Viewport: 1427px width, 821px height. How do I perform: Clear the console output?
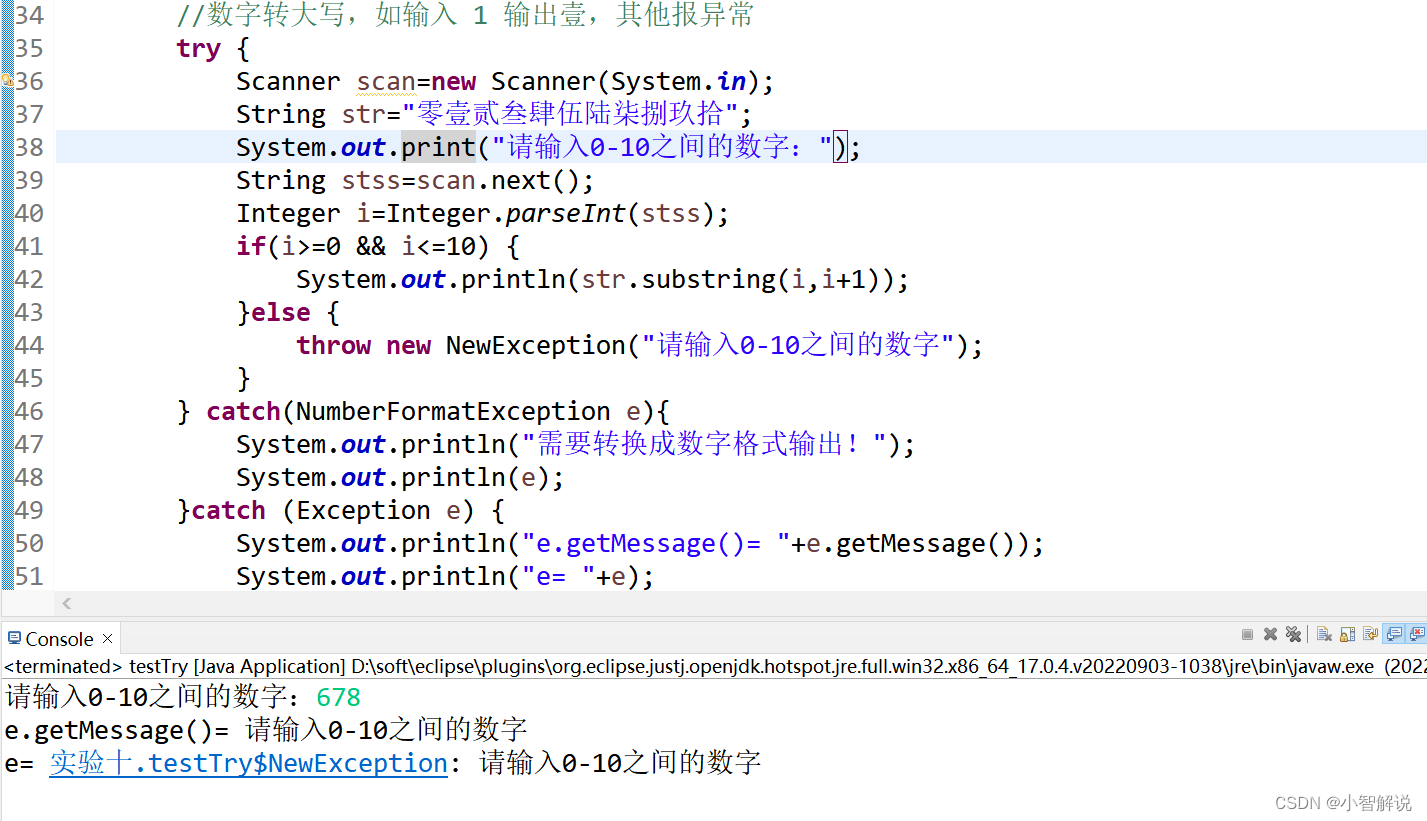pos(1324,634)
